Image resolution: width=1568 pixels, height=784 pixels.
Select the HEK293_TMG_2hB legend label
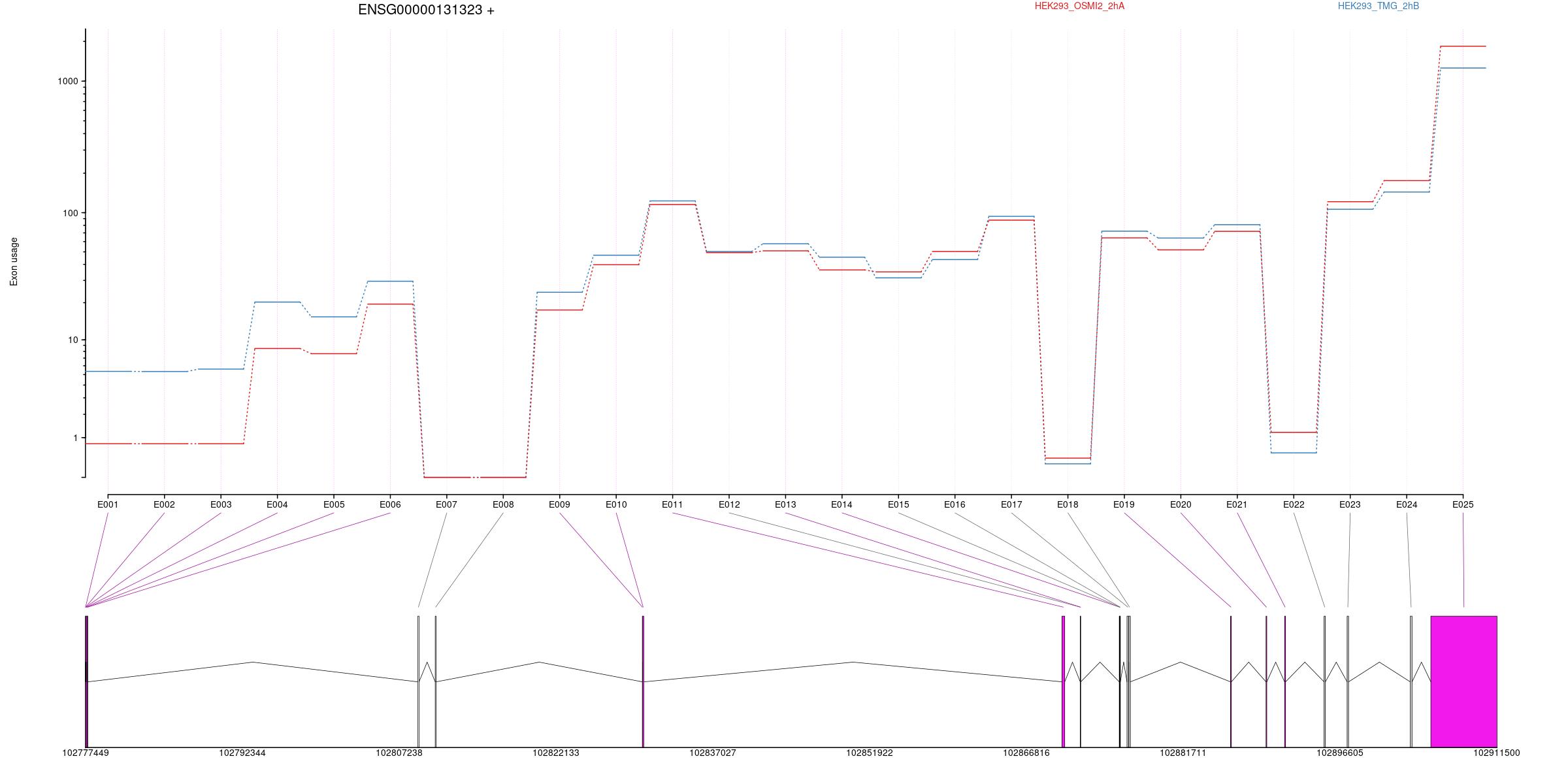click(x=1379, y=6)
